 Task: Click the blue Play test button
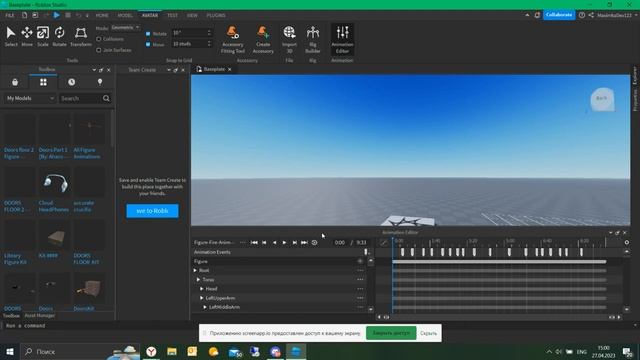(x=57, y=15)
